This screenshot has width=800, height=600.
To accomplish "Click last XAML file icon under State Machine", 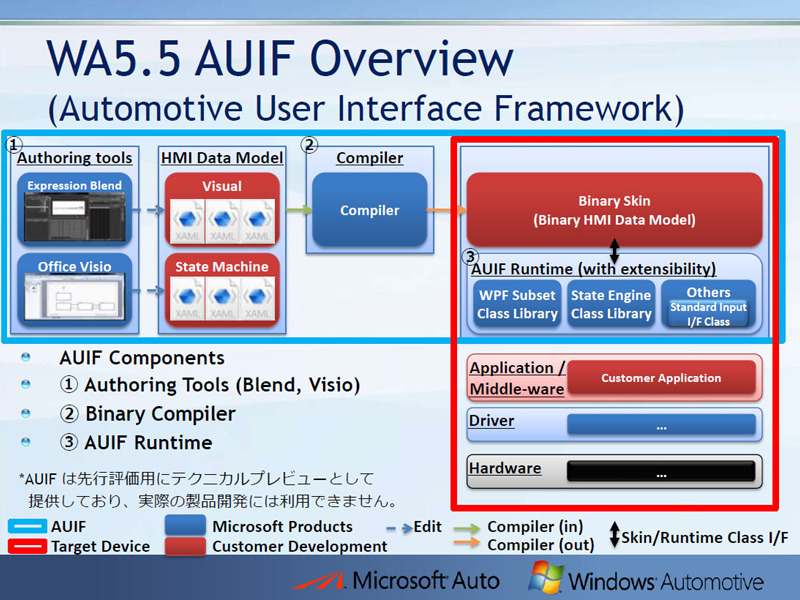I will click(257, 299).
